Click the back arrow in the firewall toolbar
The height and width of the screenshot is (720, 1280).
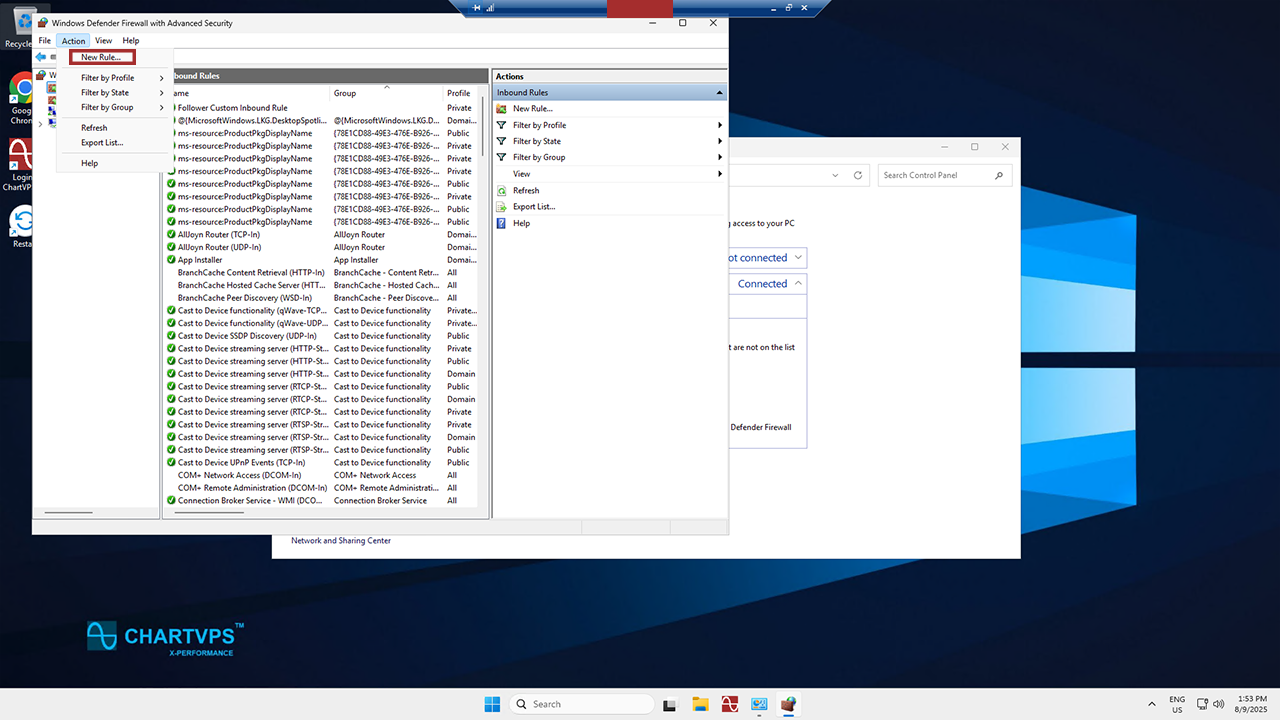tap(41, 57)
